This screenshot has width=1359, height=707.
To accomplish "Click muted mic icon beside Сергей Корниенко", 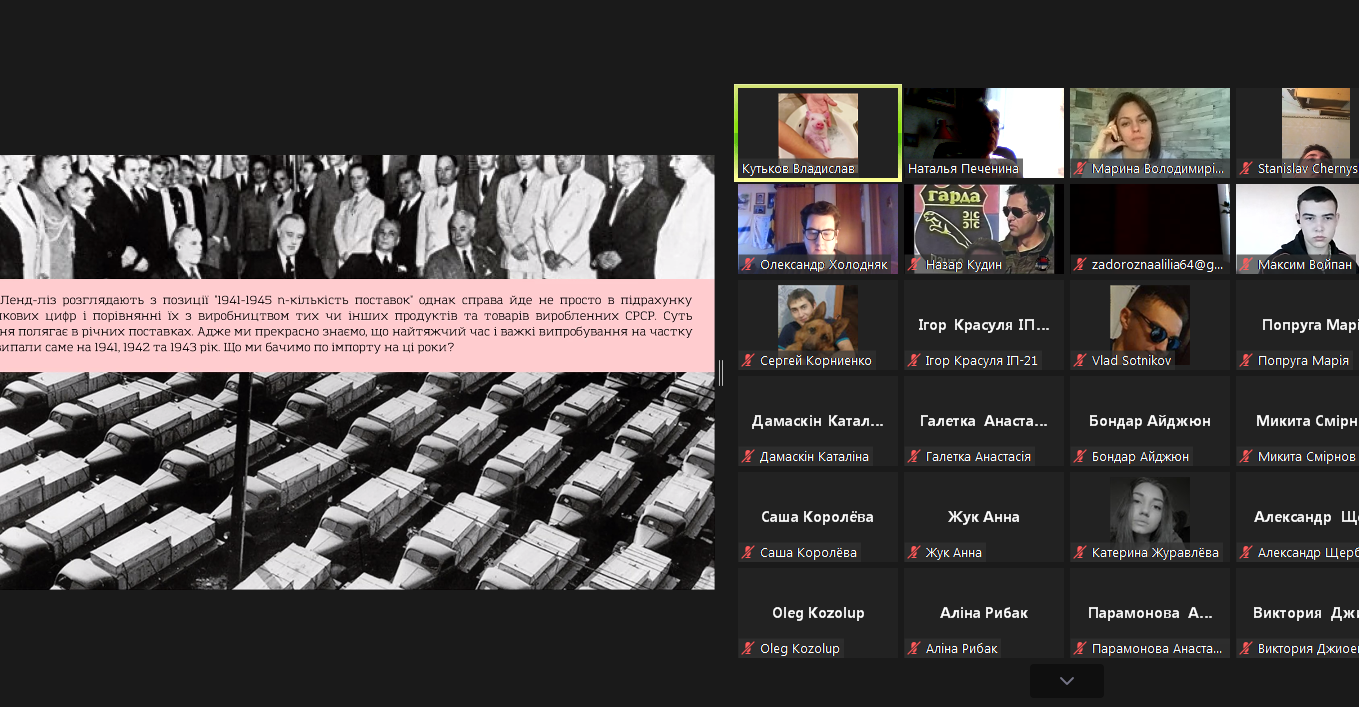I will coord(748,361).
